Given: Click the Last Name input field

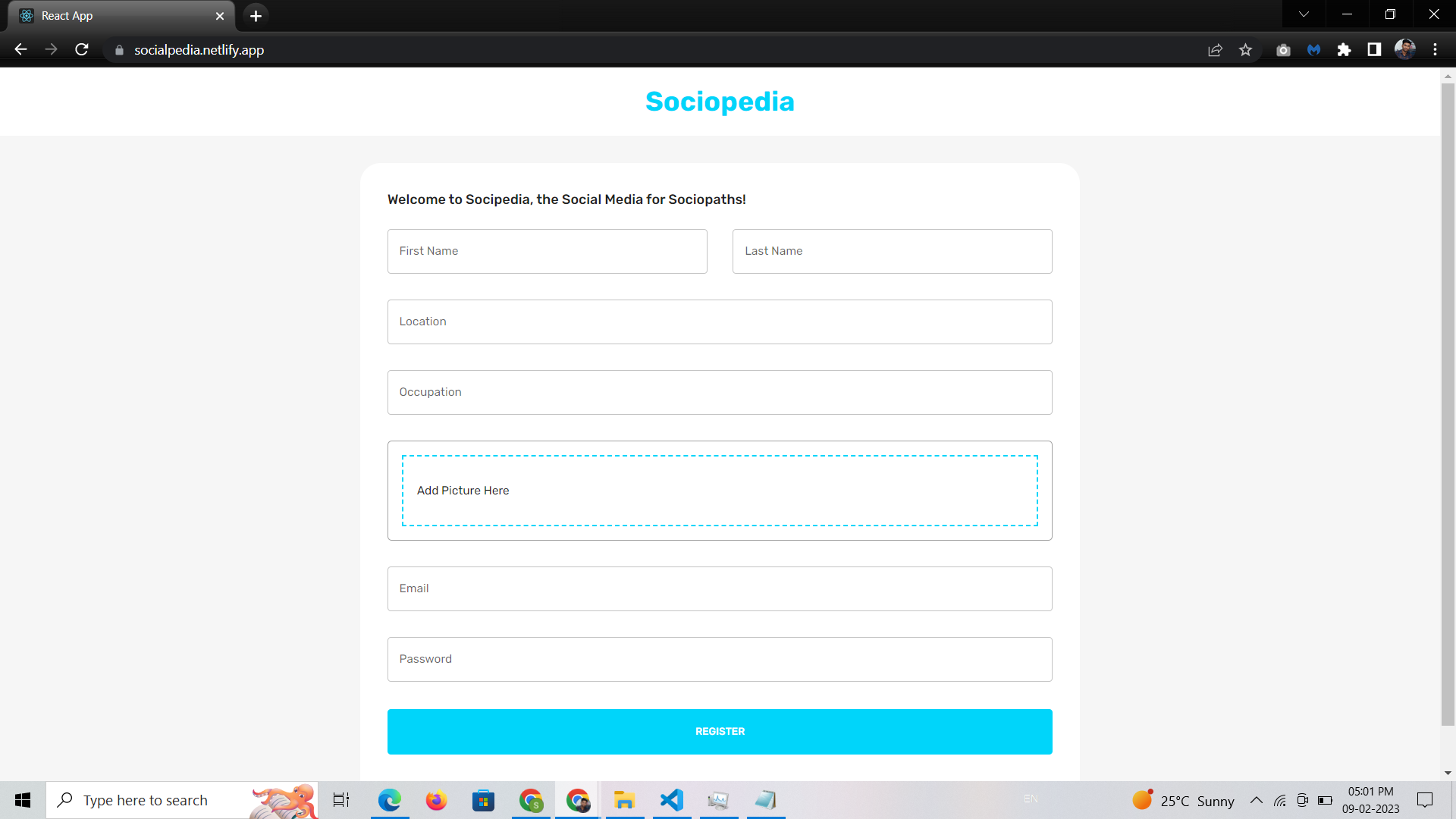Looking at the screenshot, I should coord(892,251).
